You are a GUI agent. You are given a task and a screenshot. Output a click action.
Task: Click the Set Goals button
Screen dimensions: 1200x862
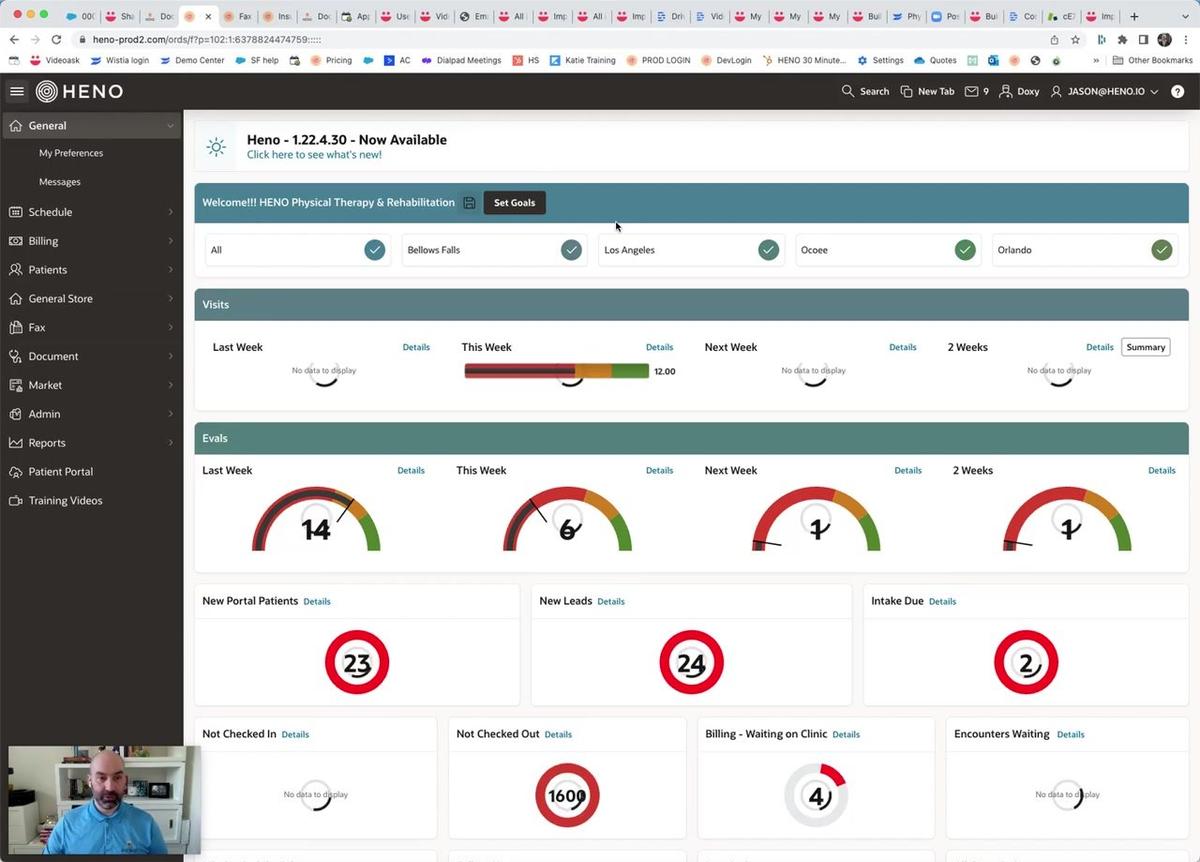513,202
